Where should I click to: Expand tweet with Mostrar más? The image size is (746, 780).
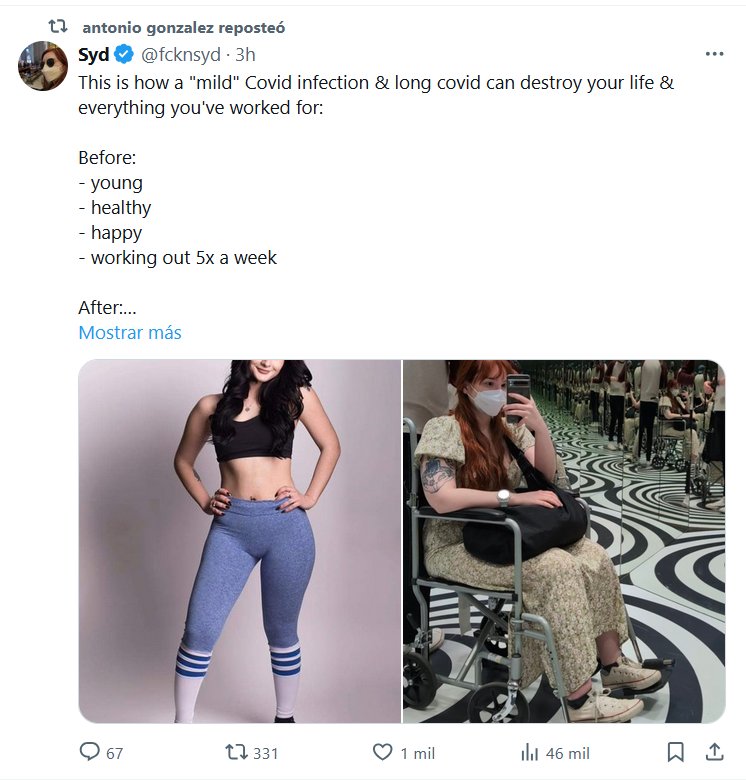[x=130, y=333]
